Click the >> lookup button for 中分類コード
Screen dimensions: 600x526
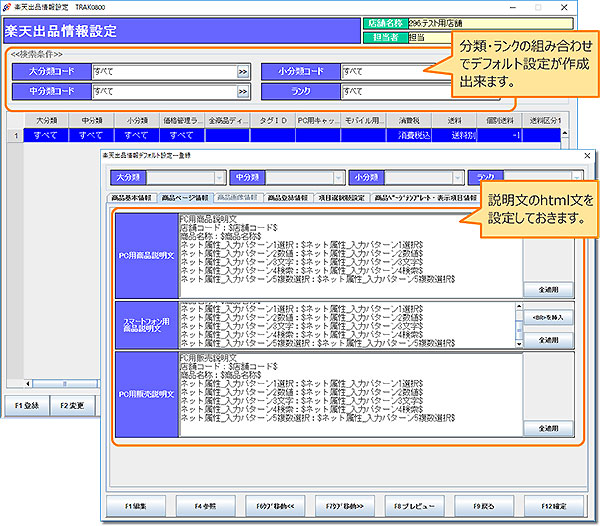(x=242, y=92)
